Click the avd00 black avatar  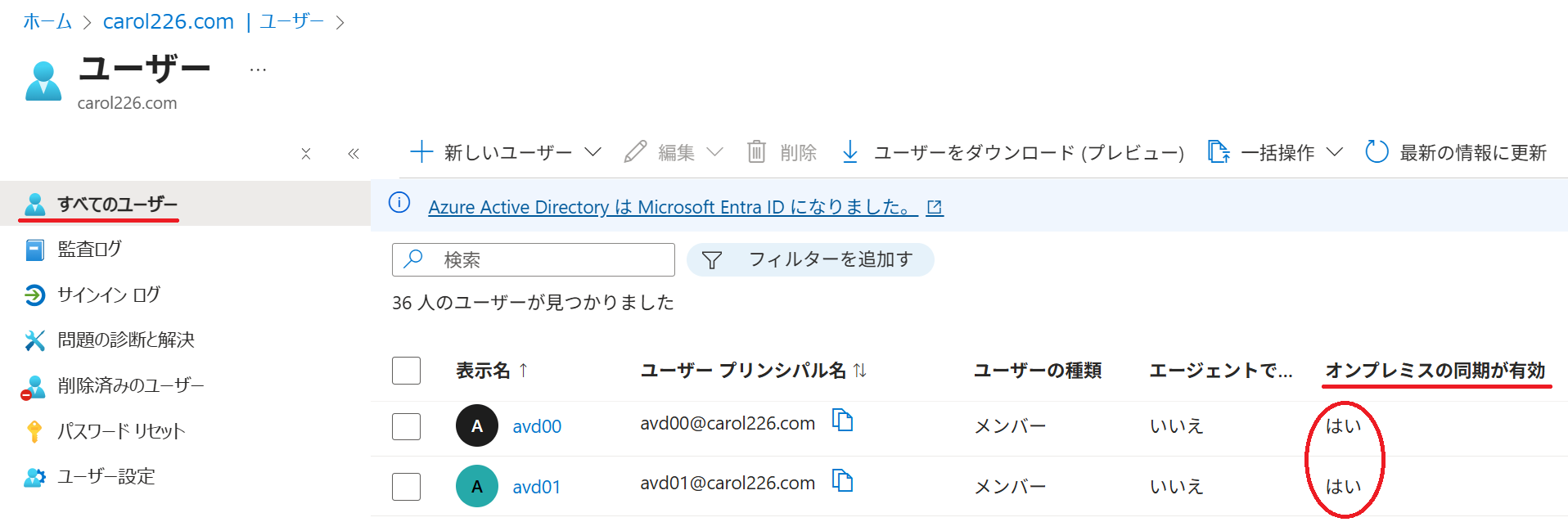(477, 425)
